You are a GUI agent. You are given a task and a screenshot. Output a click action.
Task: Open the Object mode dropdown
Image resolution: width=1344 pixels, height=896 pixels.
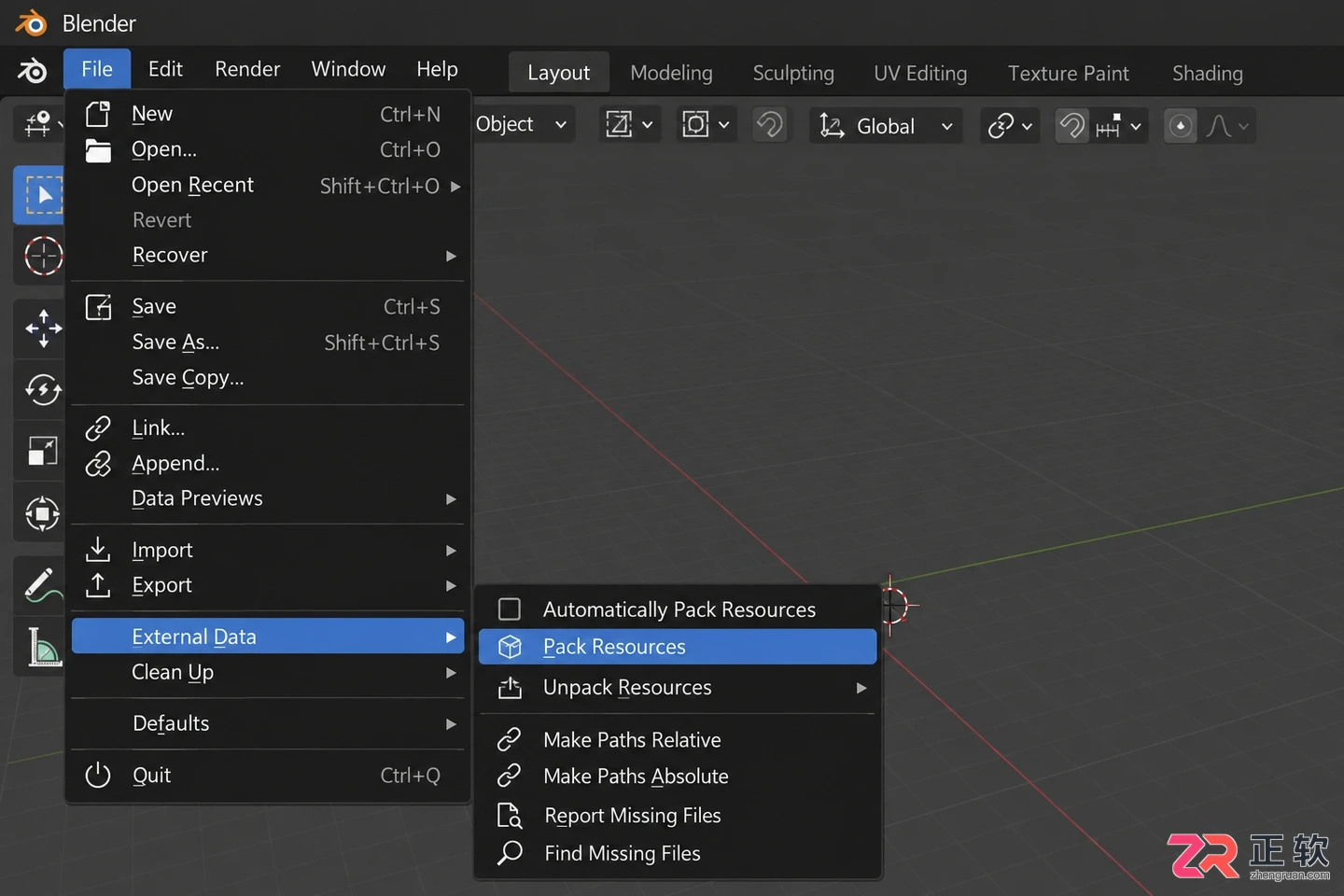click(522, 125)
